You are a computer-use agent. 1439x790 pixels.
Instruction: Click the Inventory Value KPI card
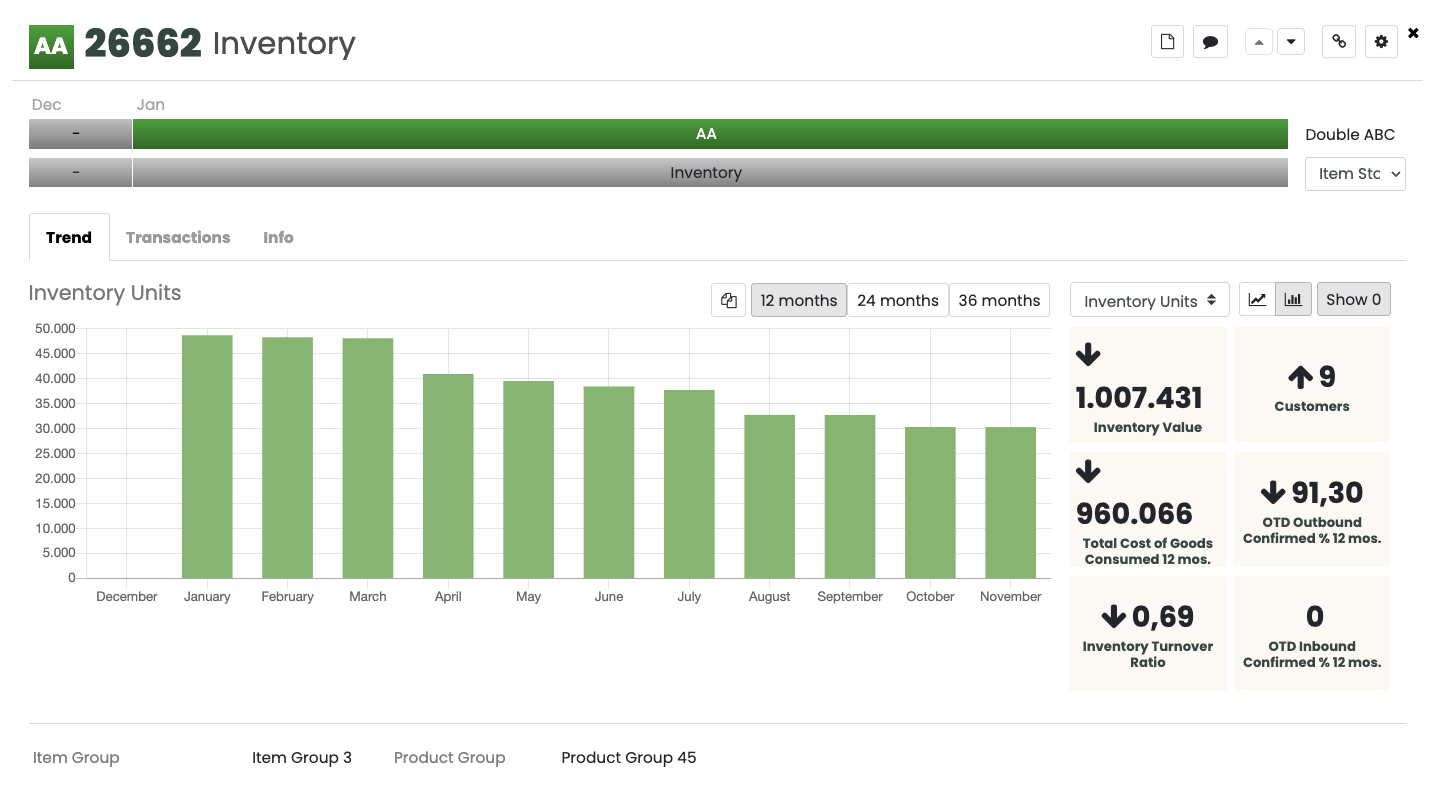click(1147, 385)
